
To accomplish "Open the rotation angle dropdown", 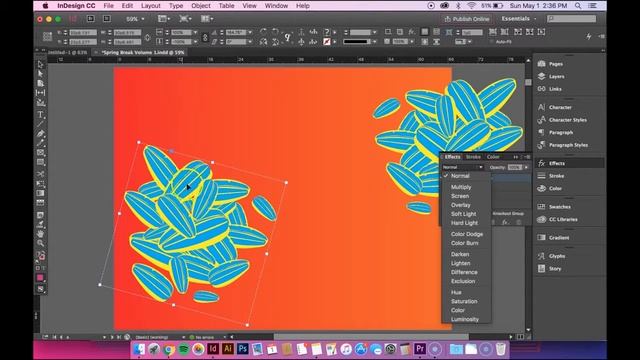I will click(x=250, y=32).
